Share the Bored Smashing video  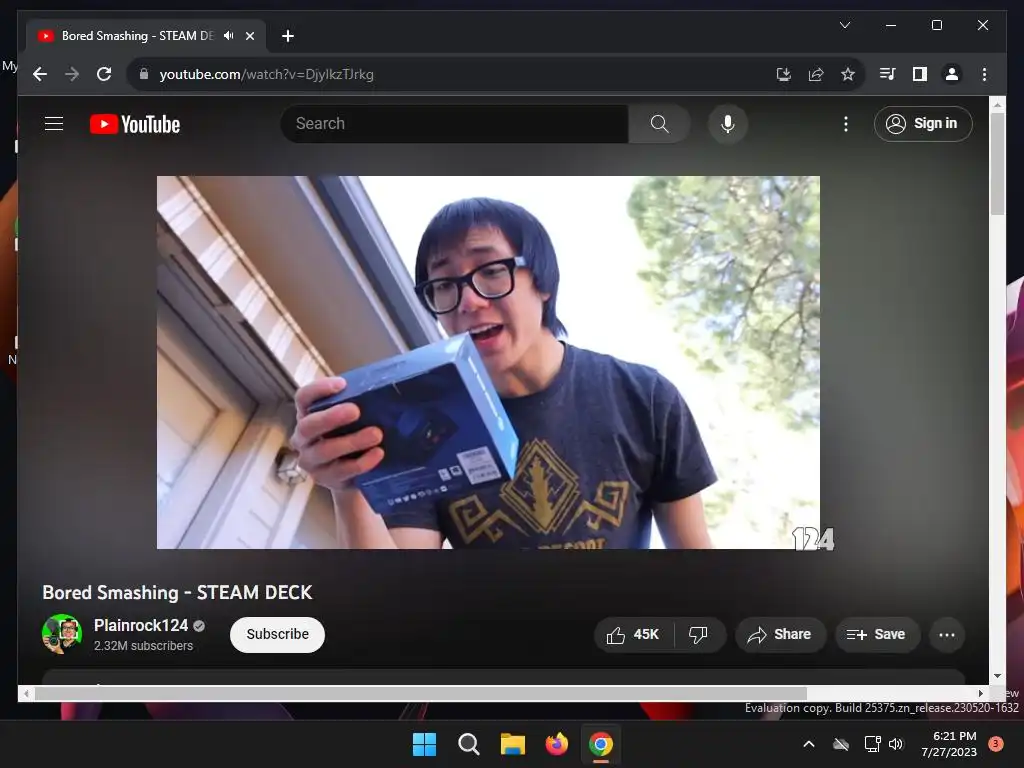point(780,634)
